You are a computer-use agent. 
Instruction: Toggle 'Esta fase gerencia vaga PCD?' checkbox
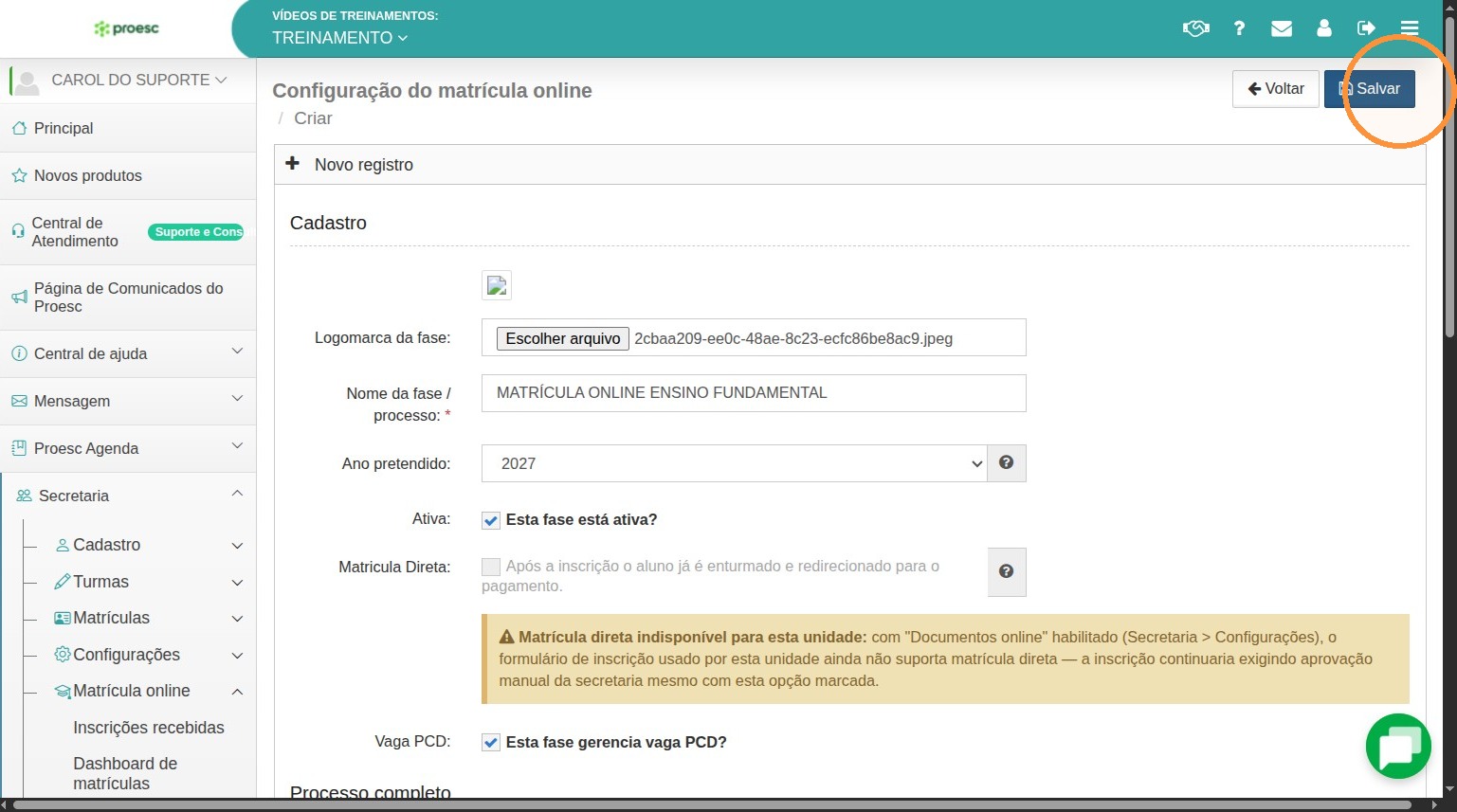tap(491, 743)
